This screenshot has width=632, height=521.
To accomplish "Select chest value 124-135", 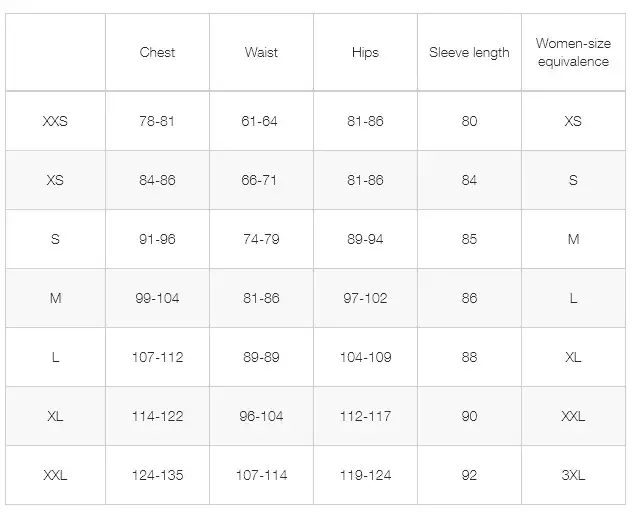I will [157, 475].
